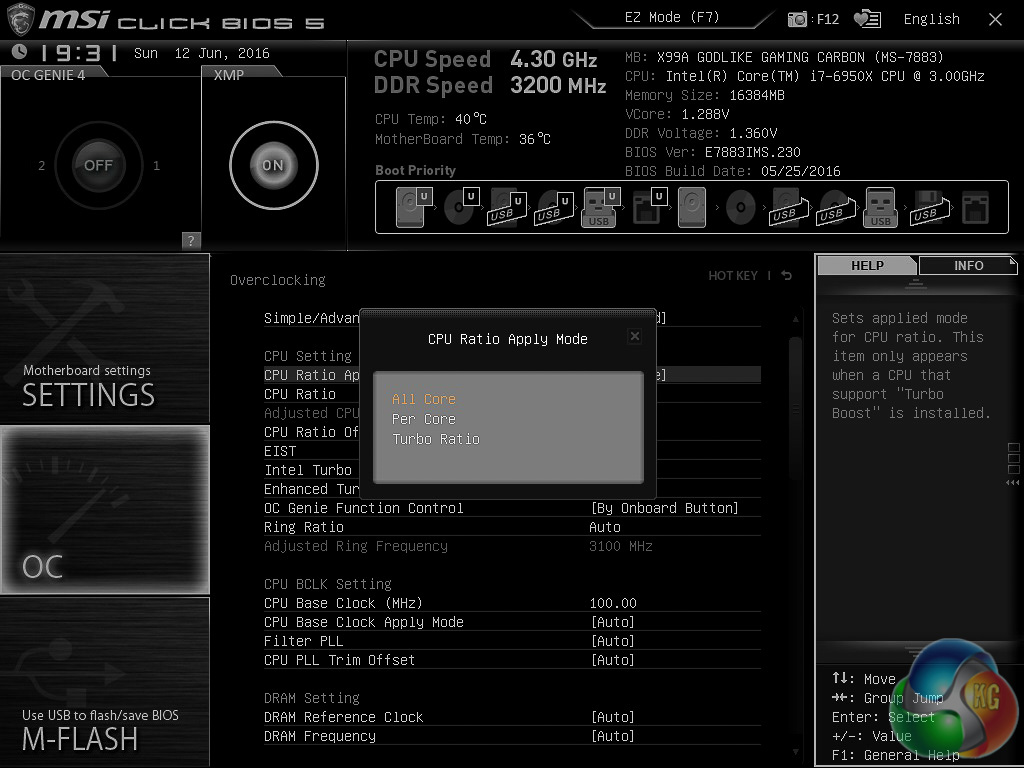1024x768 pixels.
Task: Switch to EZ Mode (F7)
Action: pyautogui.click(x=671, y=18)
